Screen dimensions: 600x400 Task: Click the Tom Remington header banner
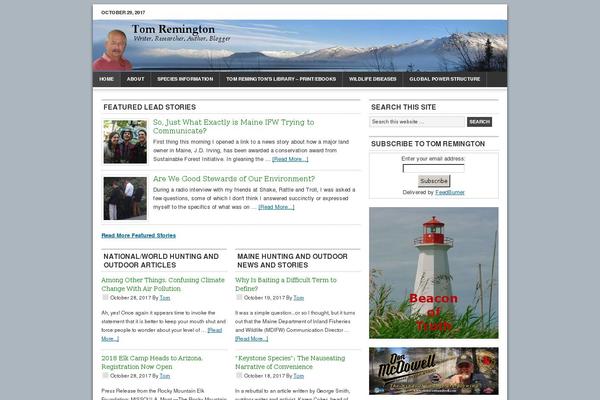click(x=300, y=46)
